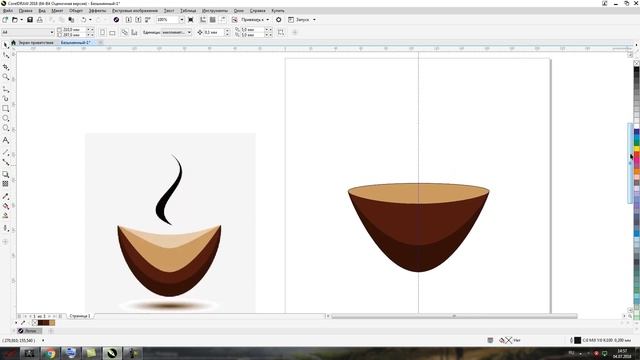
Task: Open the Effects menu
Action: [98, 11]
